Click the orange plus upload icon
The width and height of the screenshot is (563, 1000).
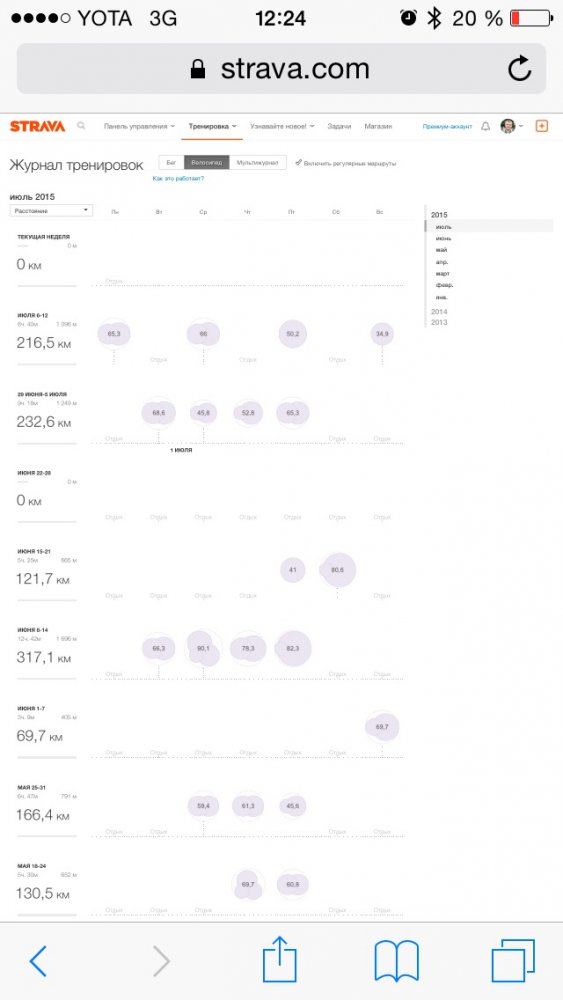click(541, 126)
